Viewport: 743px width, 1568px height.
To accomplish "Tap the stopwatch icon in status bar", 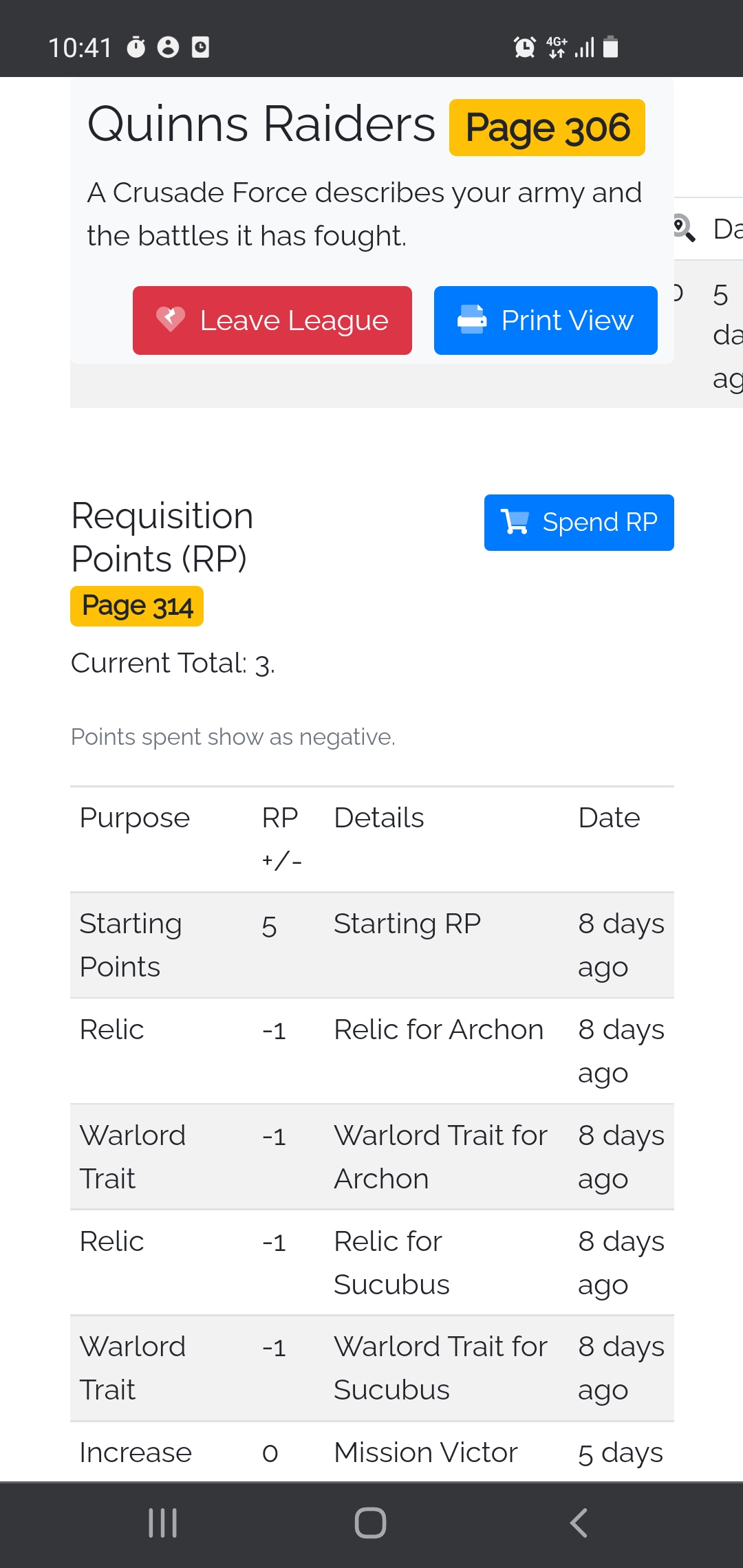I will coord(136,47).
